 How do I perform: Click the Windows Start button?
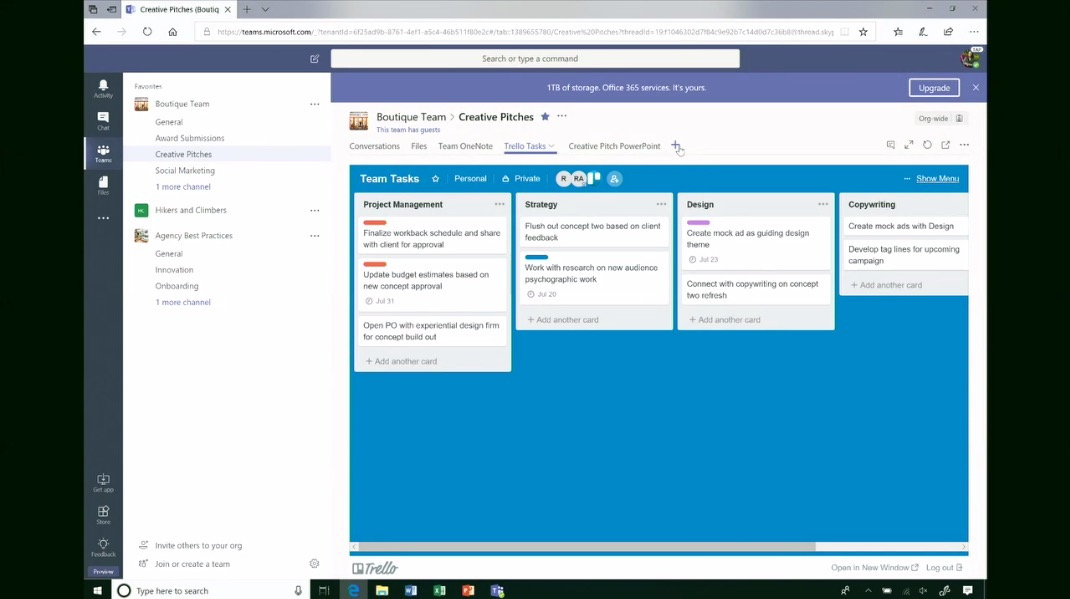tap(98, 591)
